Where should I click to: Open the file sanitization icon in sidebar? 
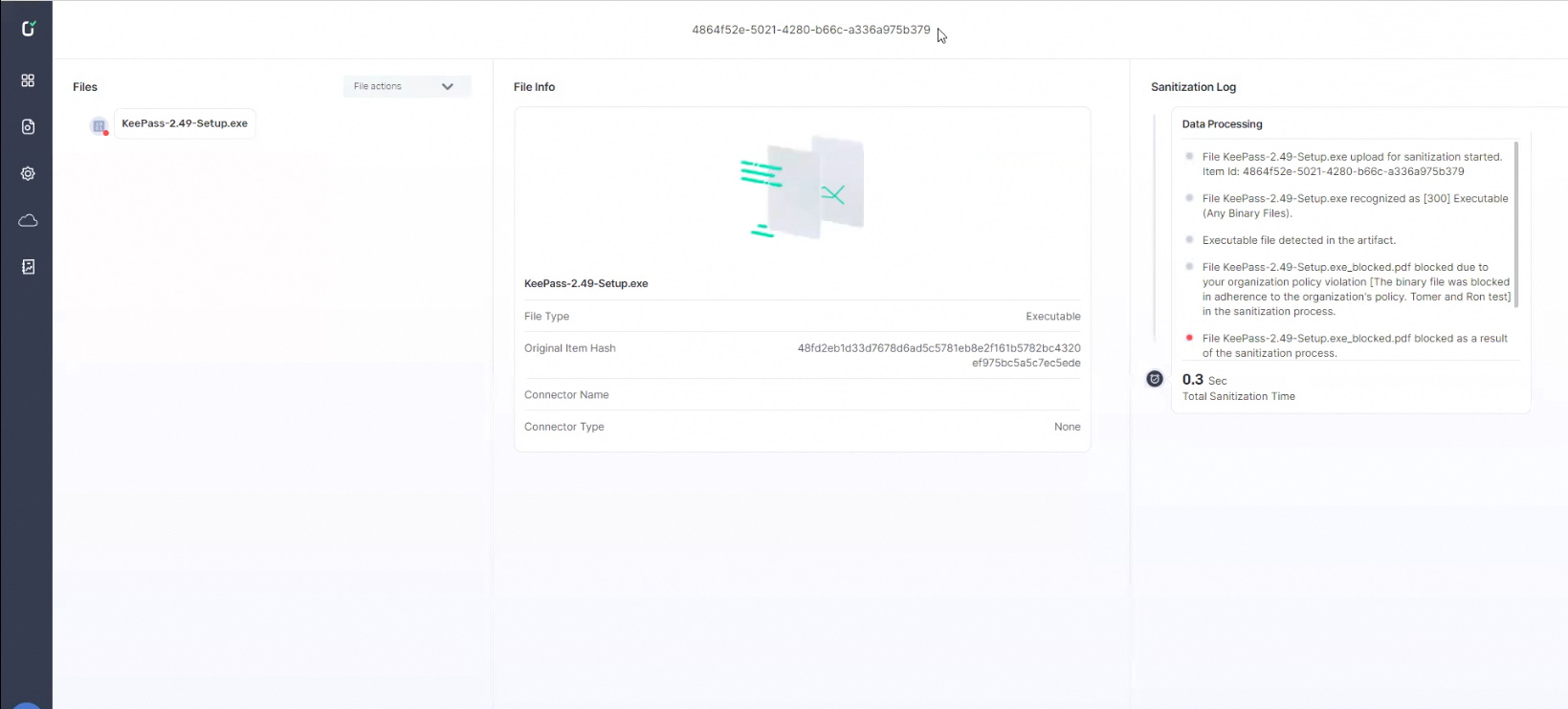tap(28, 126)
